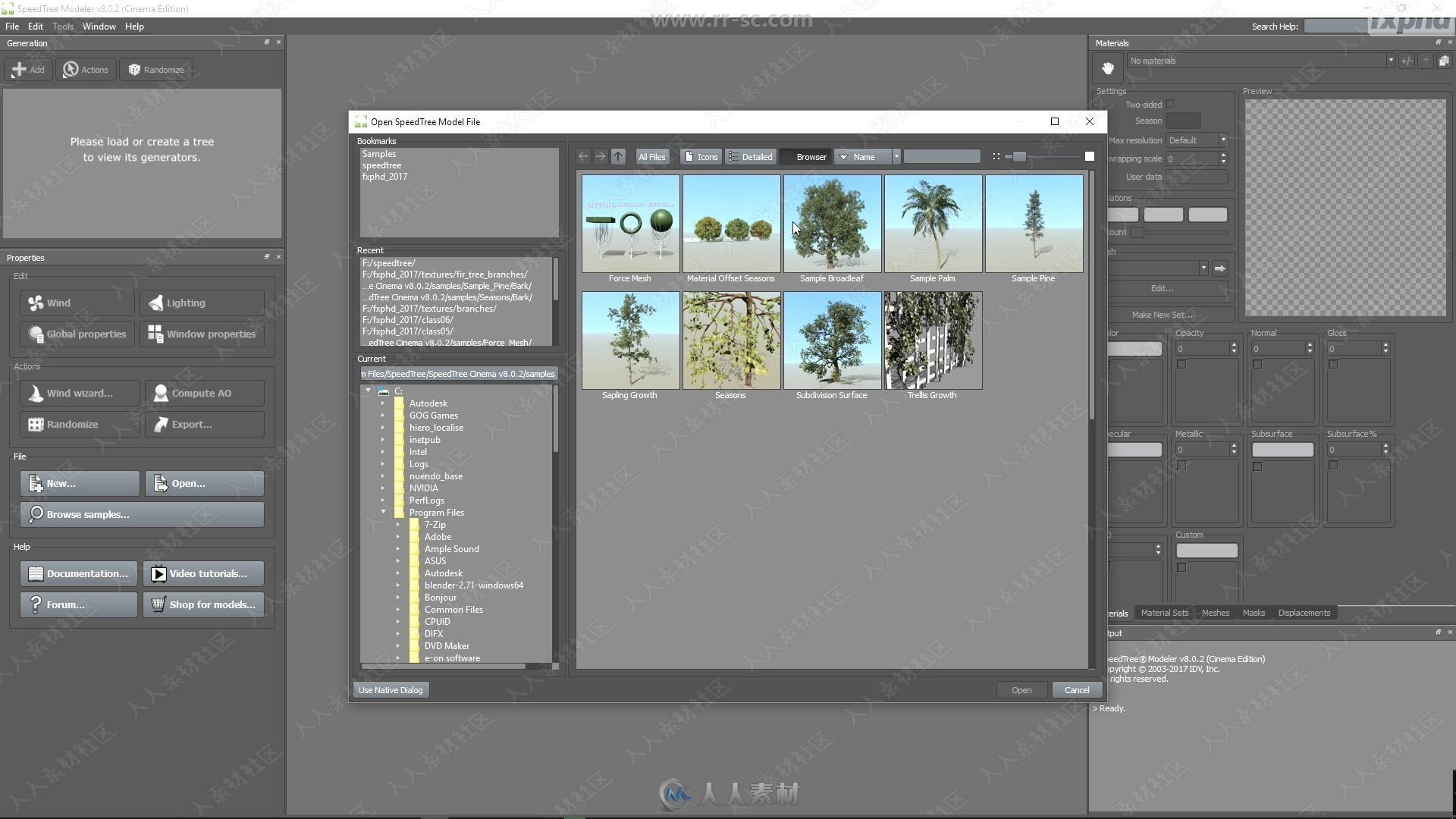Open the Edit menu

tap(36, 27)
